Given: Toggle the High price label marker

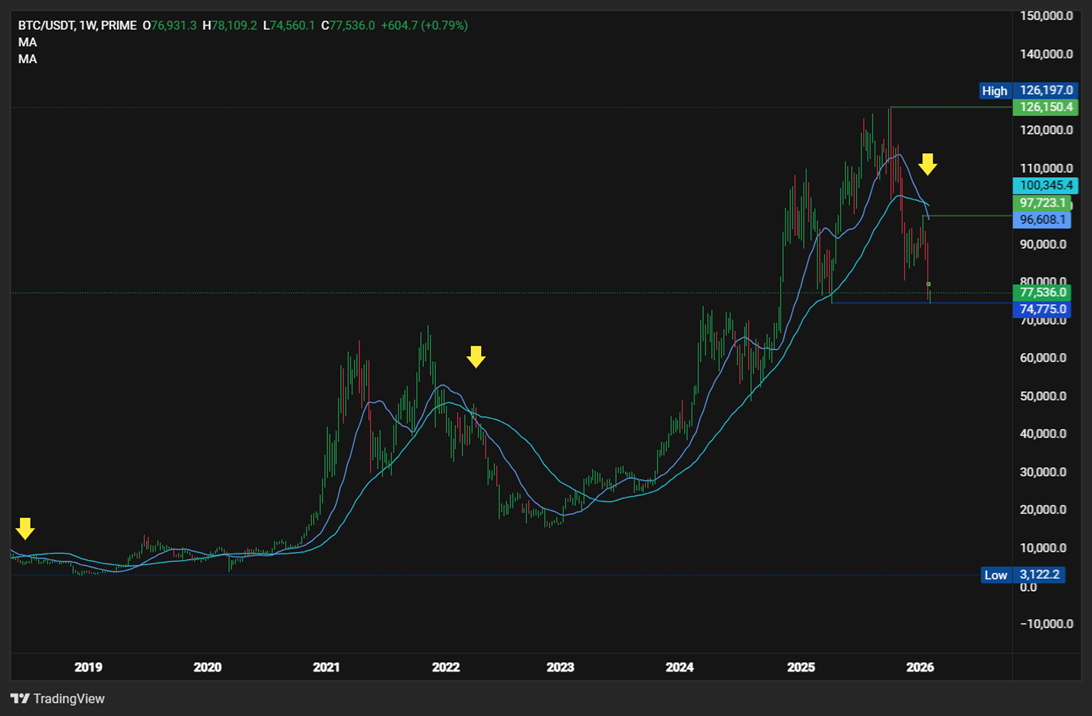Looking at the screenshot, I should tap(995, 91).
